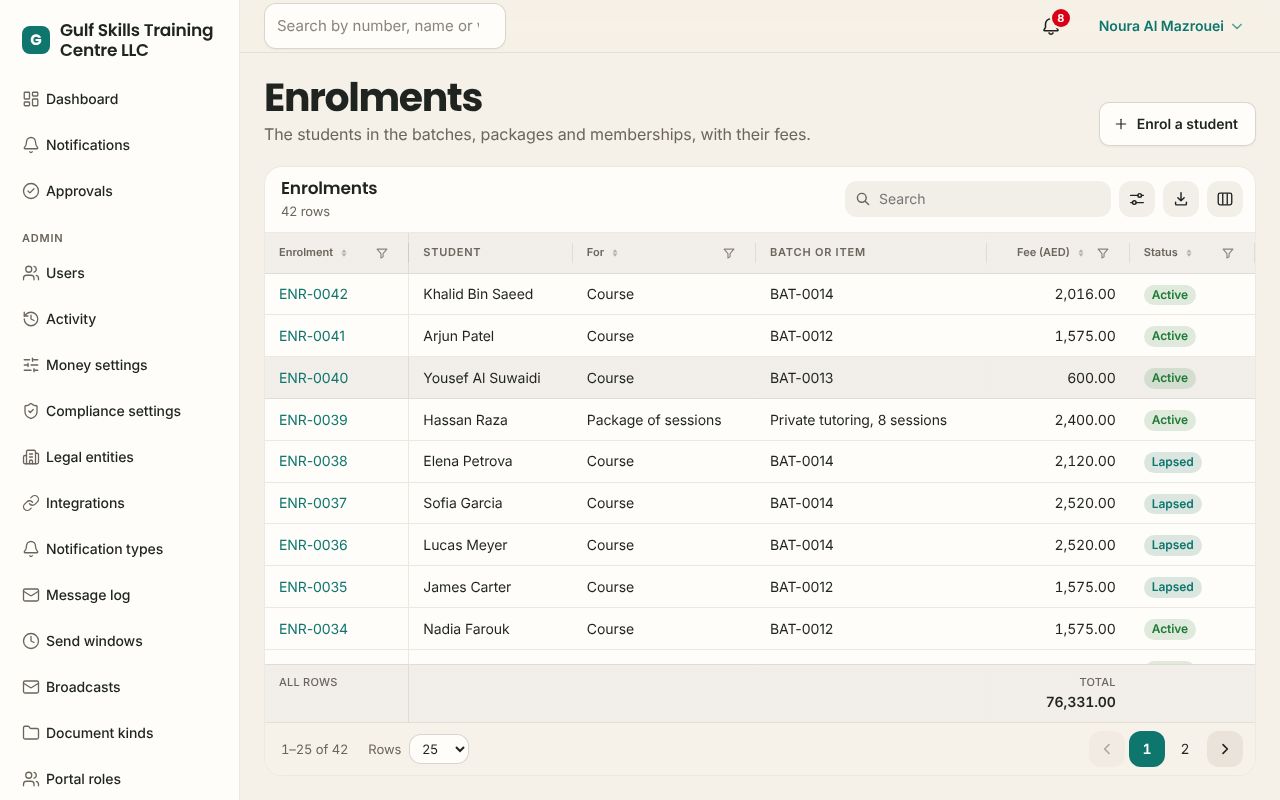Screen dimensions: 1280x800
Task: Sort by Enrolment column header
Action: (313, 252)
